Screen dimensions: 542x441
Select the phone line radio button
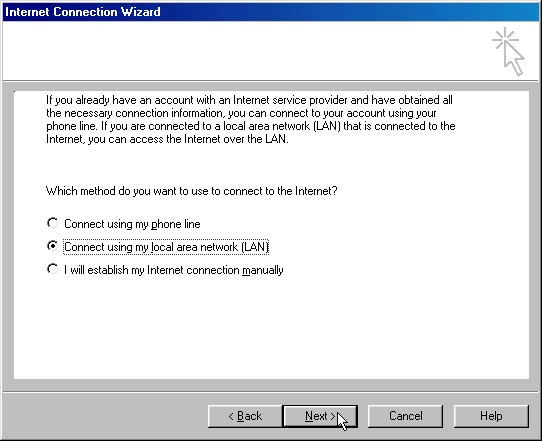53,223
